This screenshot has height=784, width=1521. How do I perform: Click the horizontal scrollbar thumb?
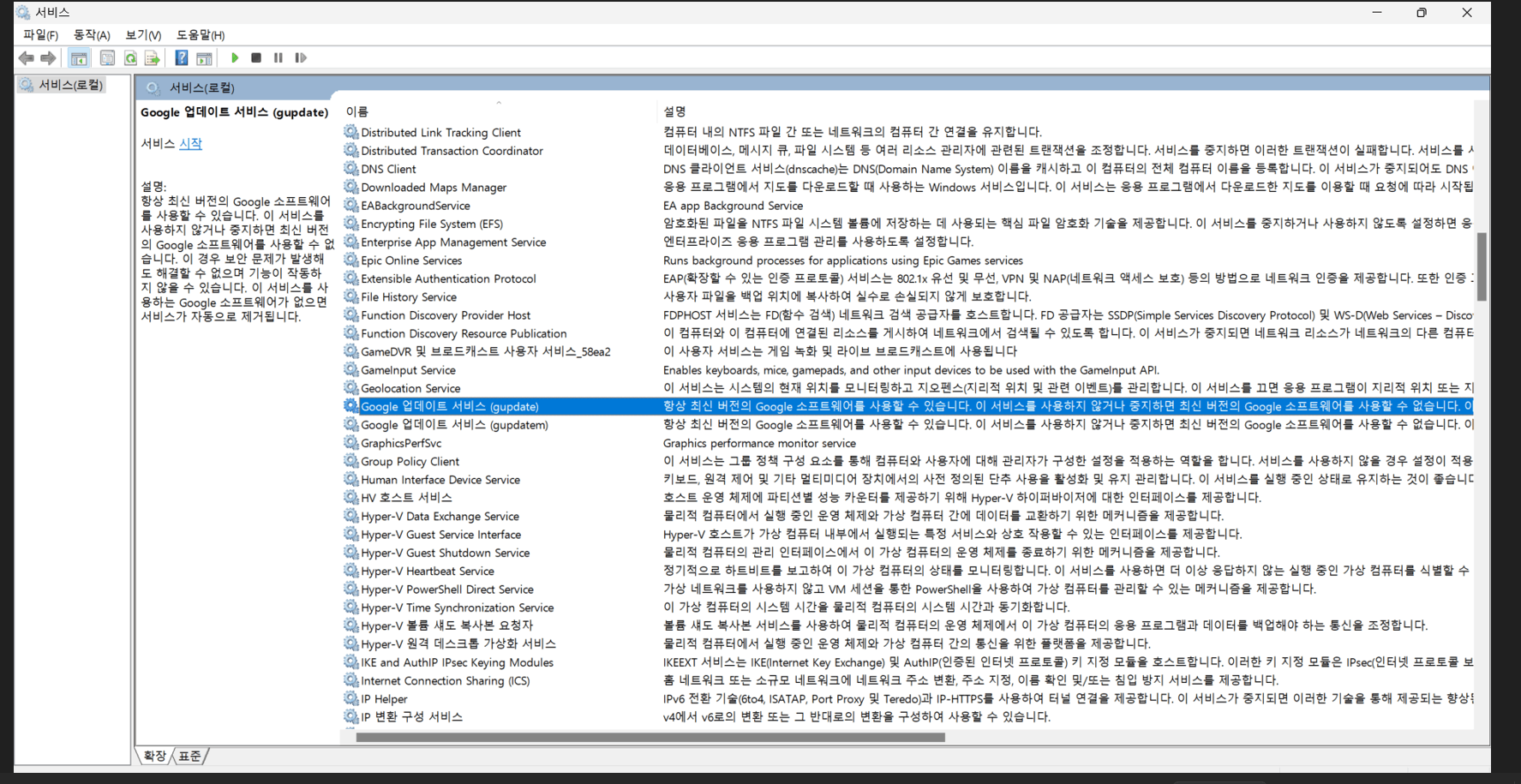[650, 737]
